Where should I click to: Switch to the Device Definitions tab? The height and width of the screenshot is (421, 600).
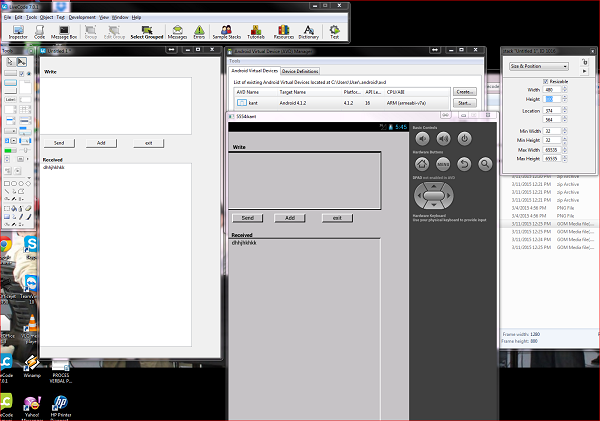300,72
